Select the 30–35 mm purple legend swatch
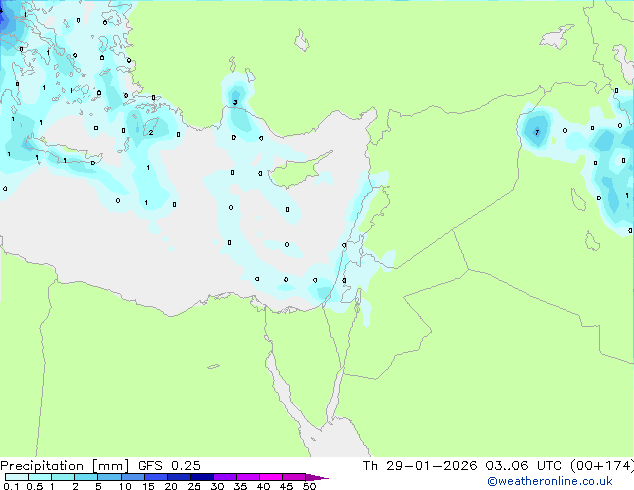This screenshot has width=634, height=490. pyautogui.click(x=224, y=477)
